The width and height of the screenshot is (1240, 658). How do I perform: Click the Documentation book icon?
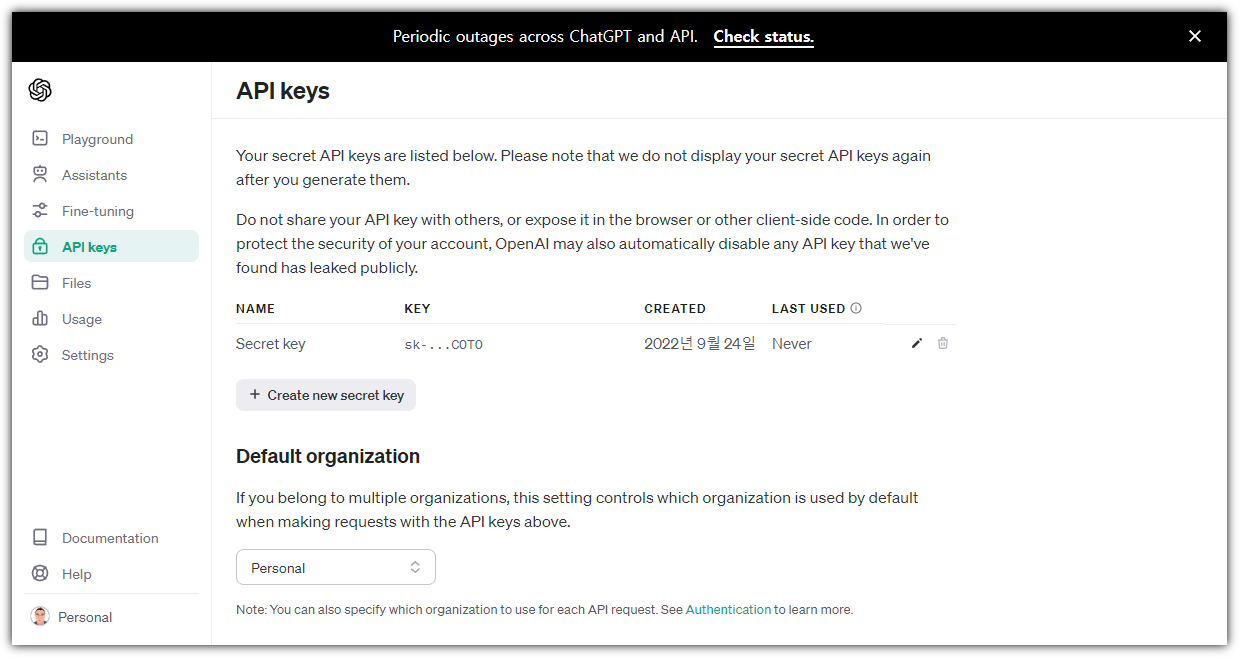coord(40,538)
